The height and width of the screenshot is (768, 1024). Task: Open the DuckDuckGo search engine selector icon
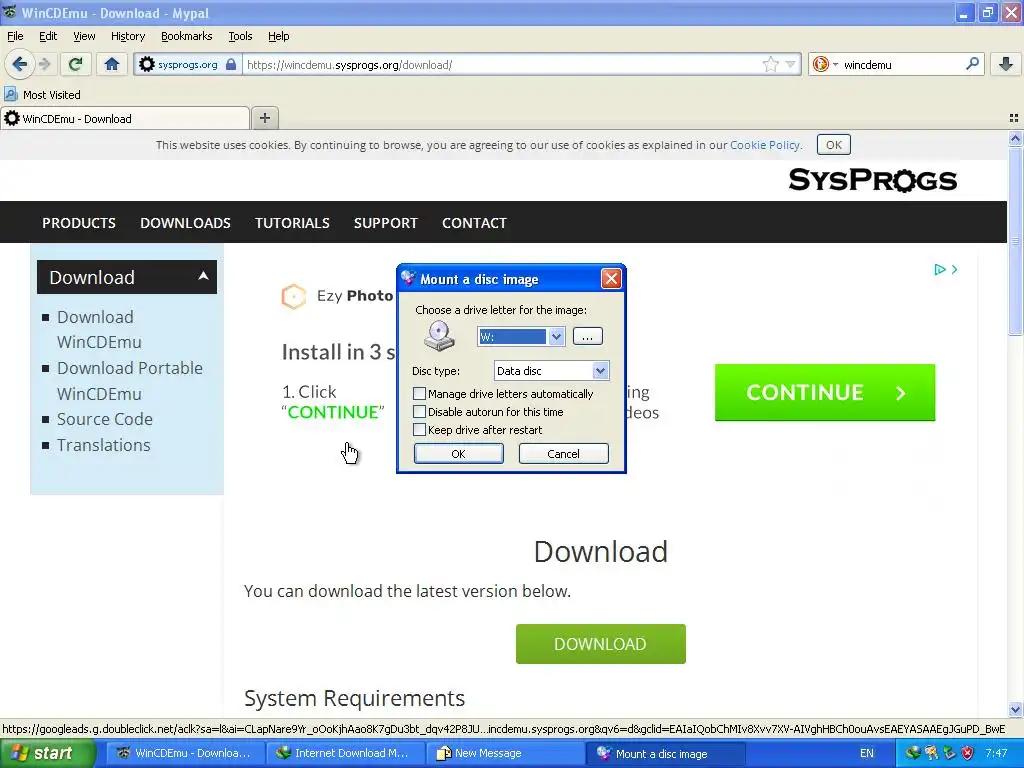[821, 64]
